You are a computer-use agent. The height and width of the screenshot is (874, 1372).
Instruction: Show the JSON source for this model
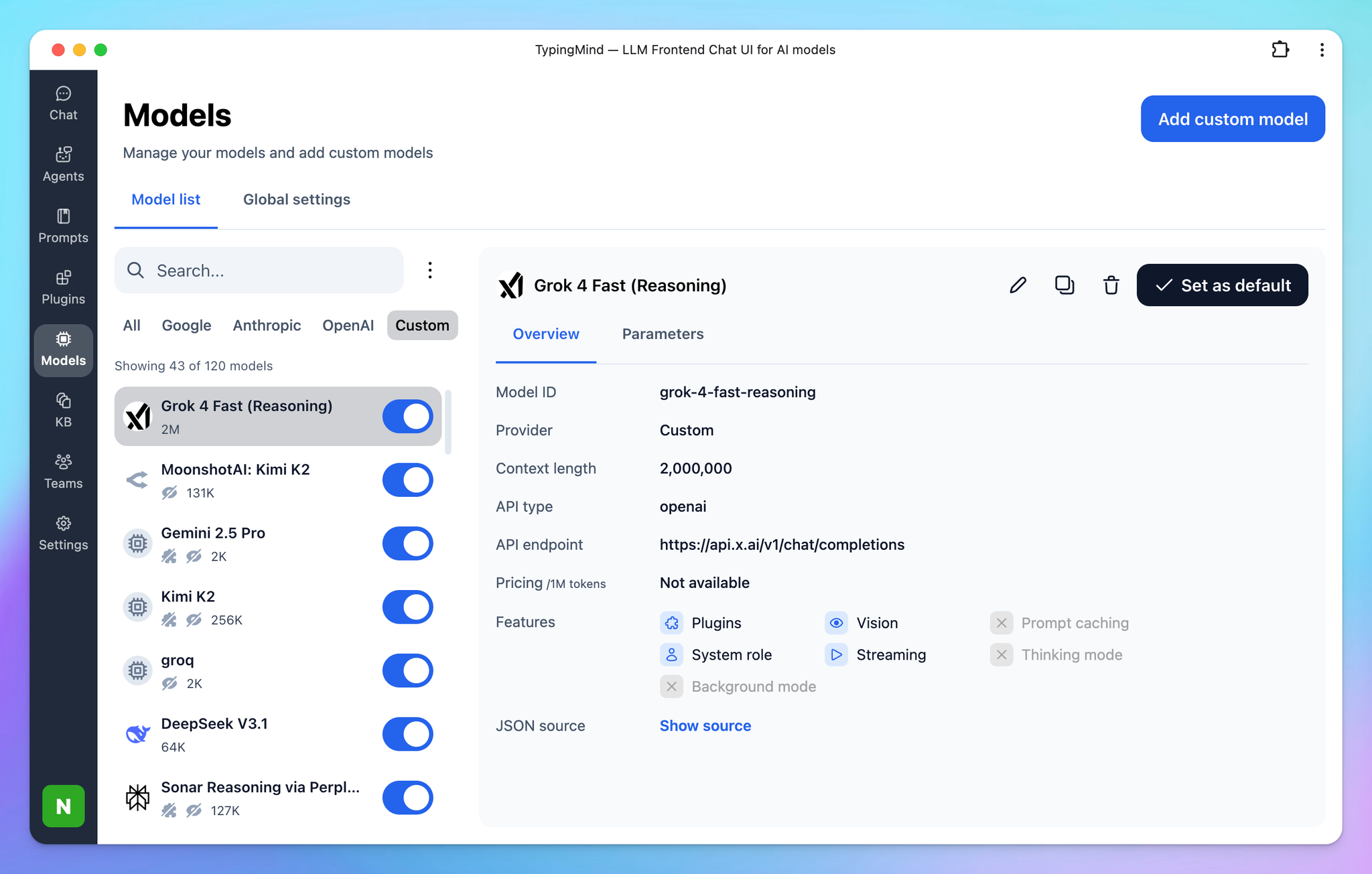(705, 725)
